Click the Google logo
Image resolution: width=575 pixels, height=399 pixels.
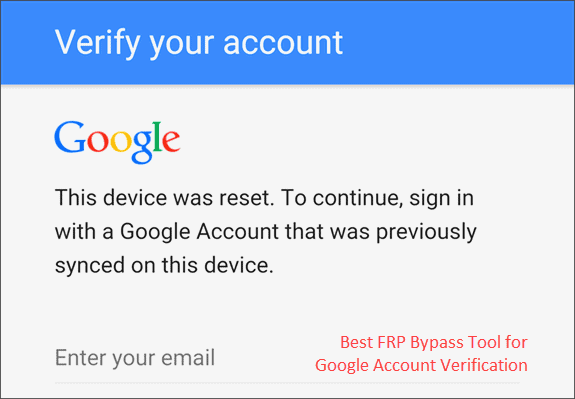[117, 142]
